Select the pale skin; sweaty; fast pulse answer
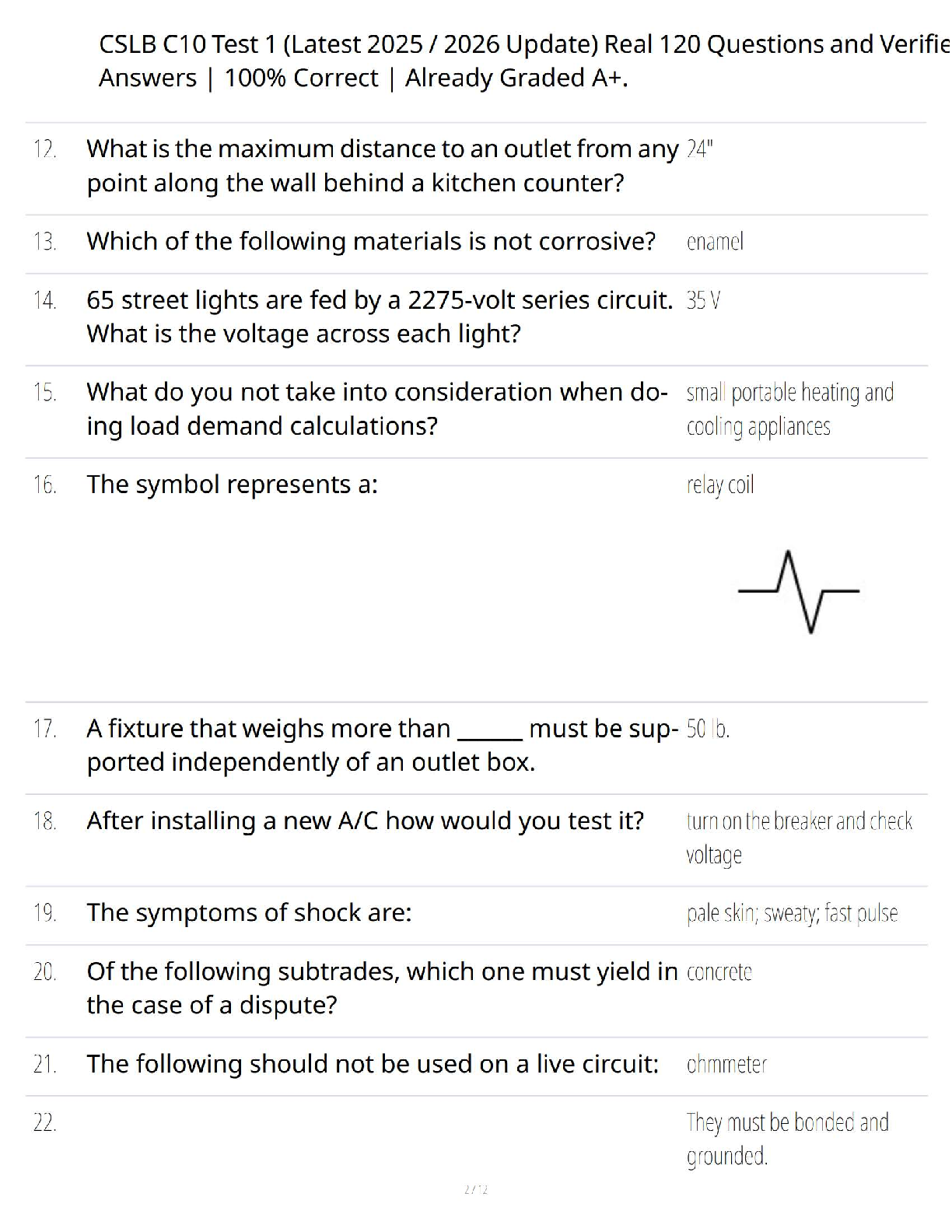The image size is (952, 1232). coord(792,913)
